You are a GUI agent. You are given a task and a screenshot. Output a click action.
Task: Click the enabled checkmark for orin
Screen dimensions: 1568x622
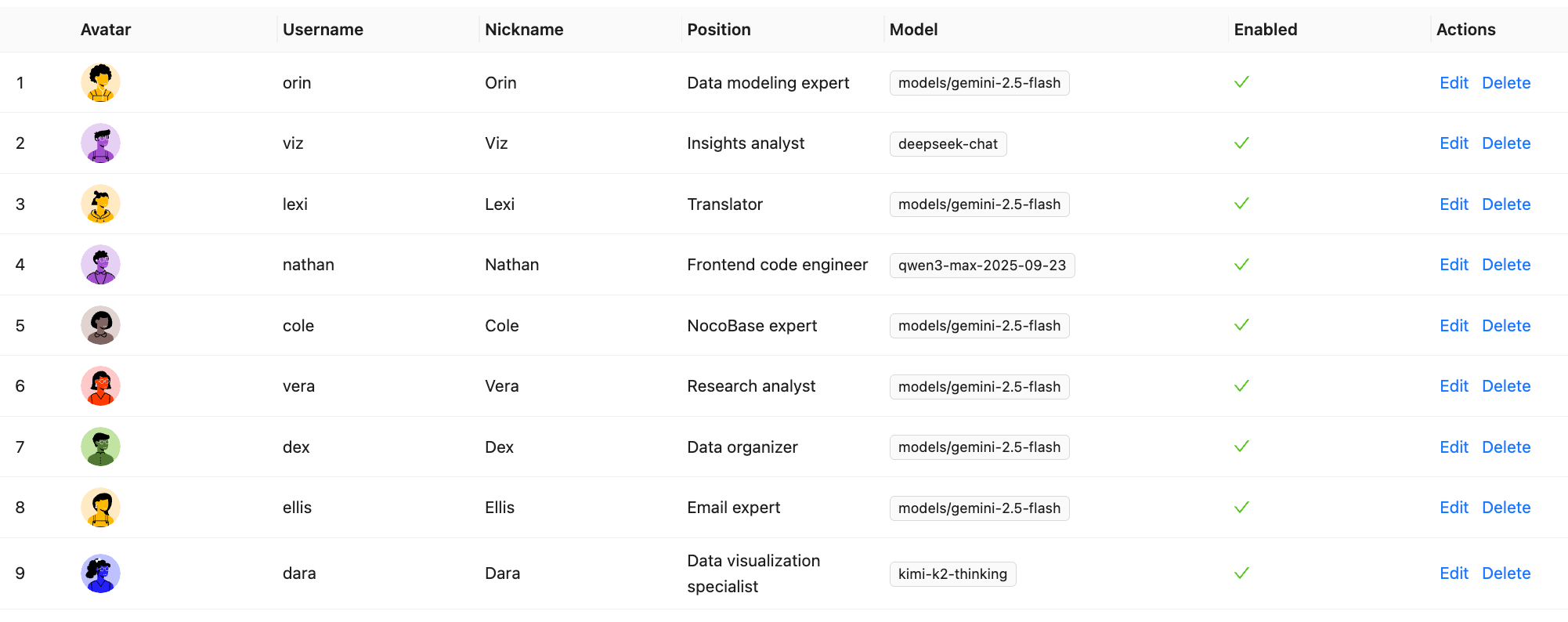click(x=1241, y=82)
